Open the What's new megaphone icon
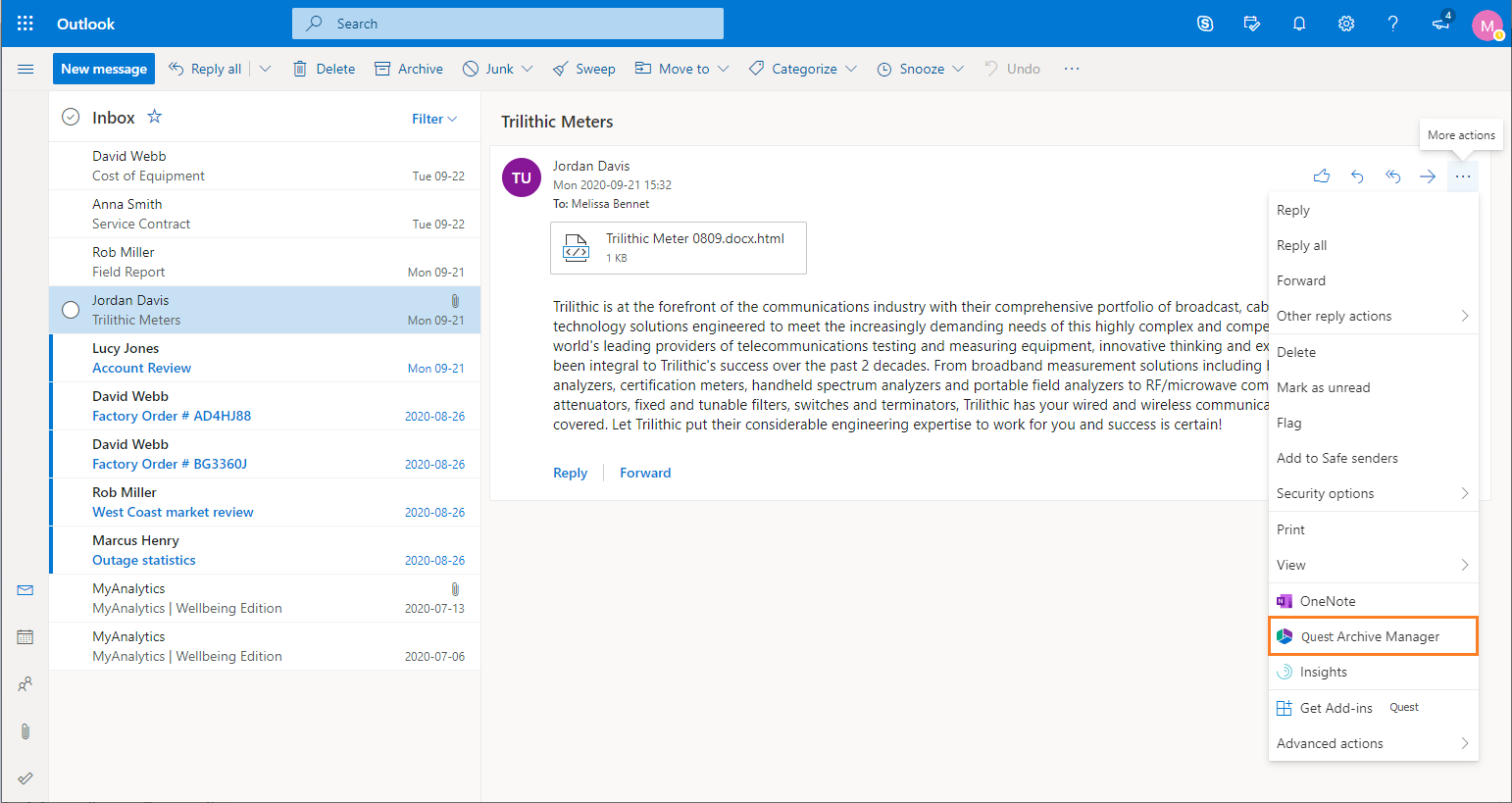The image size is (1512, 803). point(1440,24)
